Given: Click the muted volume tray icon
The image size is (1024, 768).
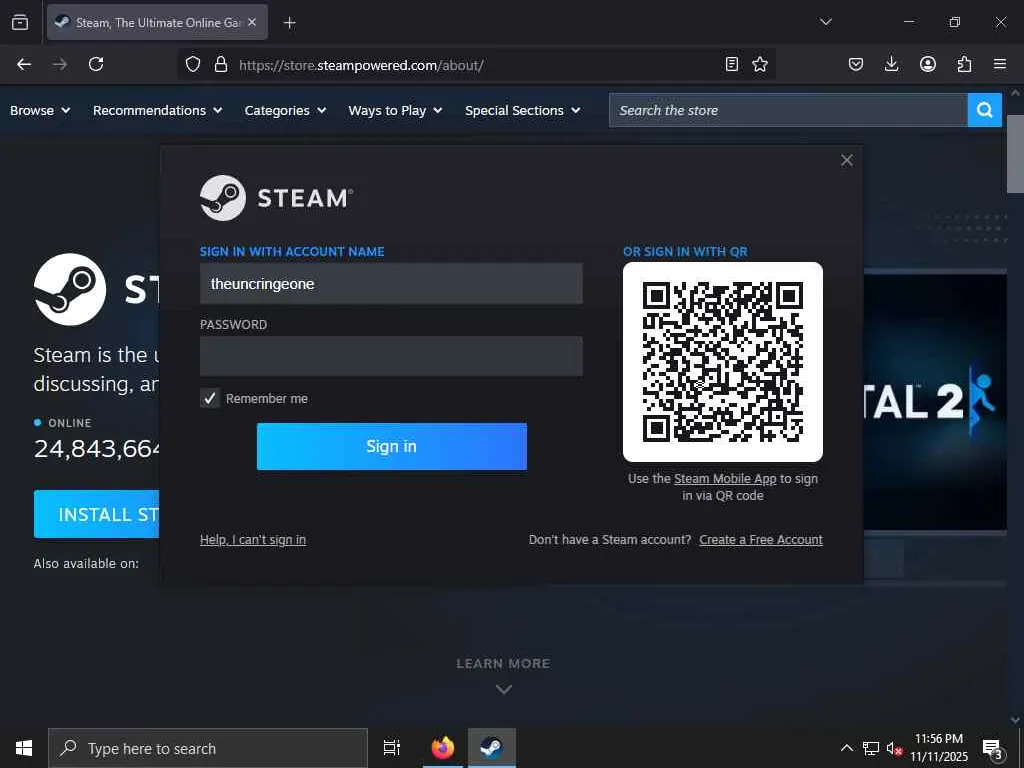Looking at the screenshot, I should point(894,748).
